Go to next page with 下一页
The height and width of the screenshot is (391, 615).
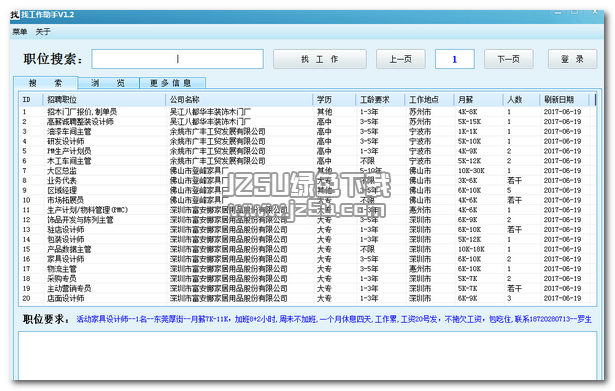click(x=508, y=59)
